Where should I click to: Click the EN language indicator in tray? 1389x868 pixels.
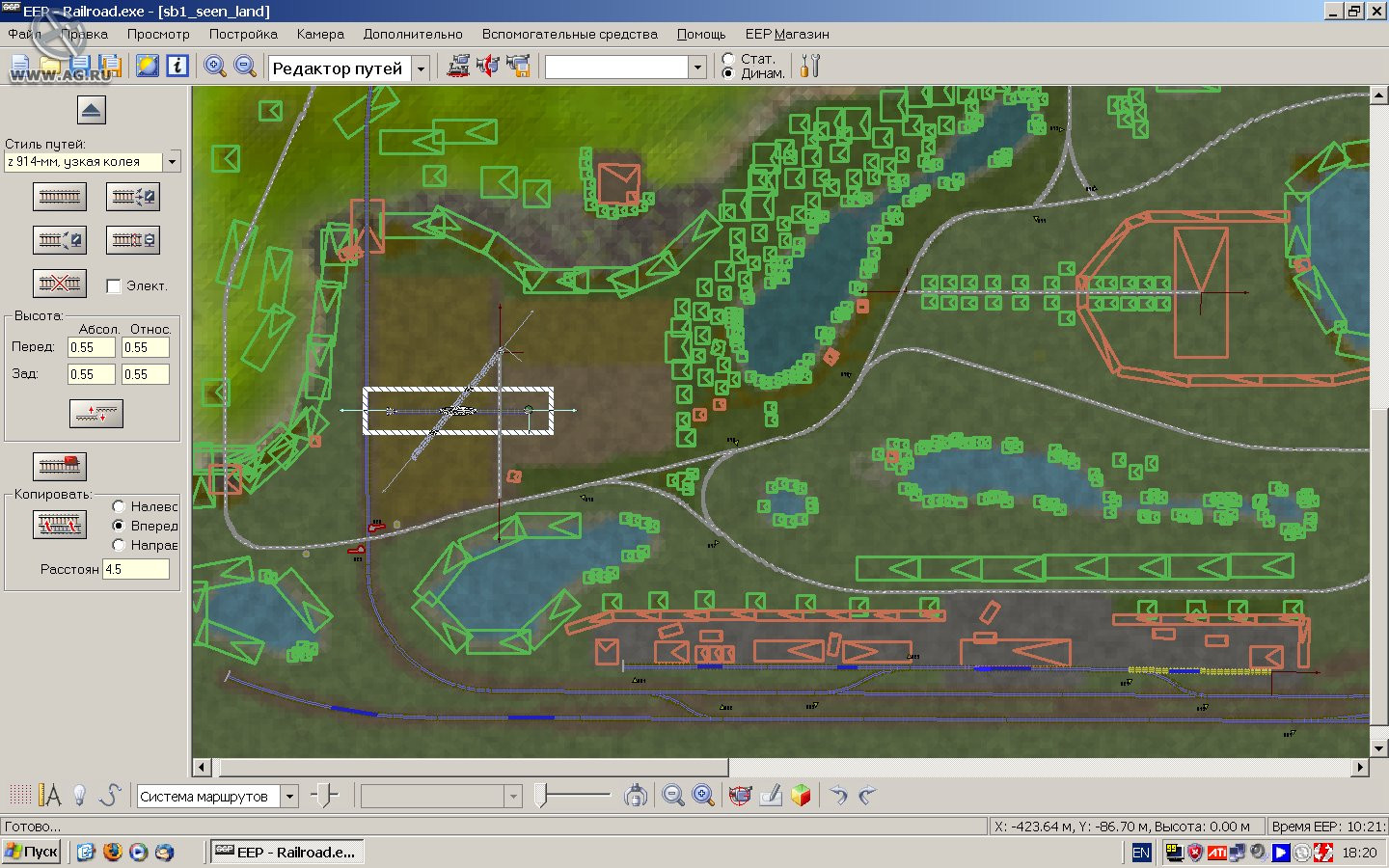pyautogui.click(x=1141, y=853)
